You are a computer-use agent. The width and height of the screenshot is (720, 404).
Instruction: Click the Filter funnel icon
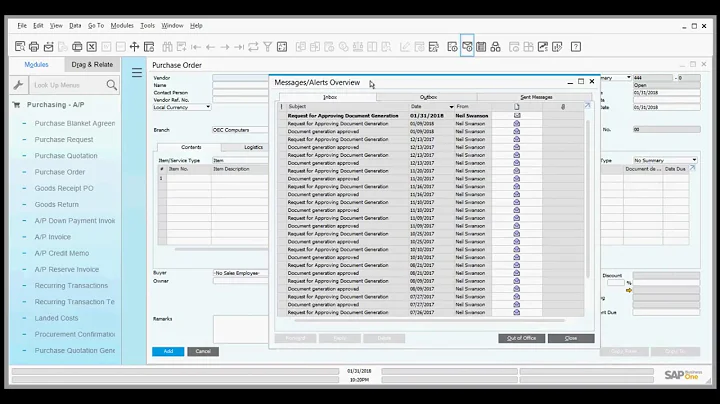268,47
